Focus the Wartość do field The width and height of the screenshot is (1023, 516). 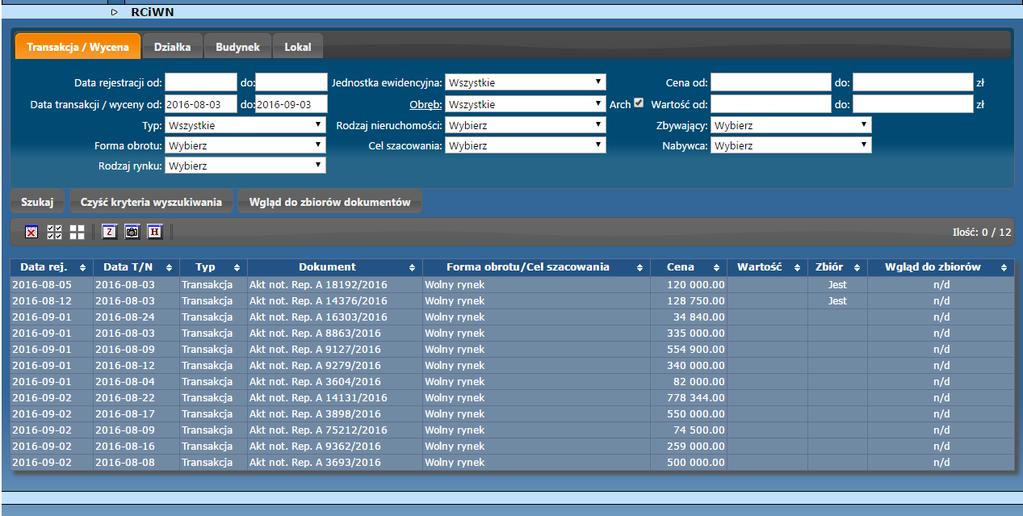point(913,104)
